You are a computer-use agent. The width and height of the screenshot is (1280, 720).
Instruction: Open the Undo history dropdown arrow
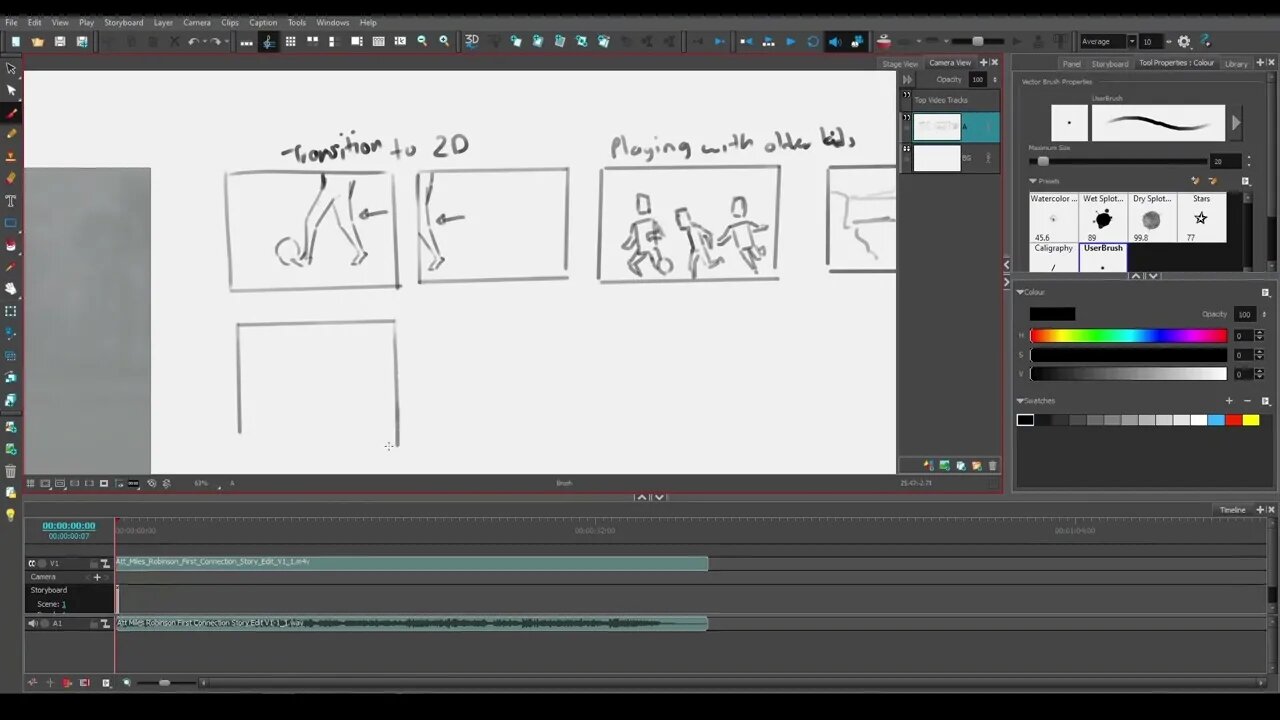click(203, 41)
